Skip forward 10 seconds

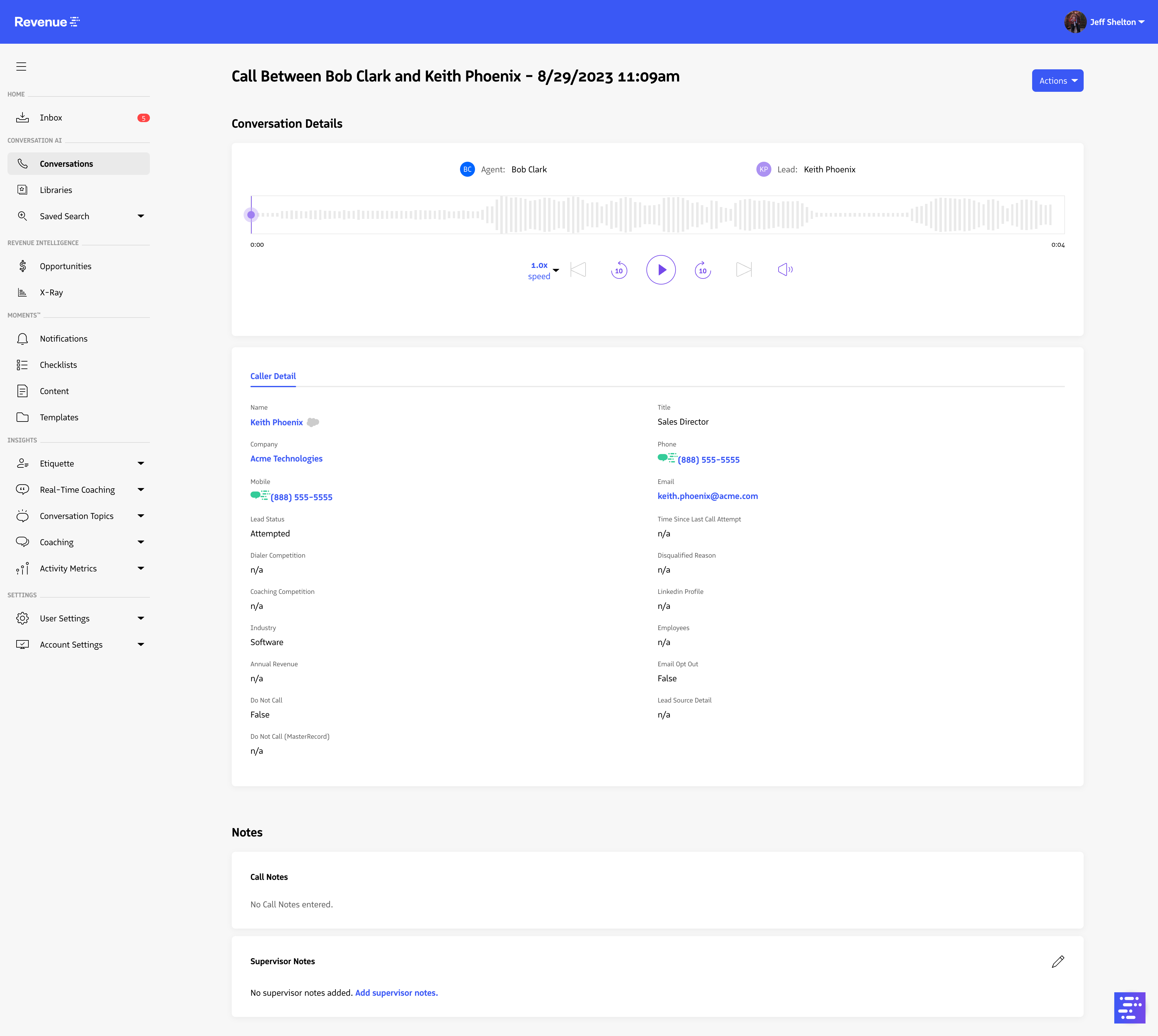(x=703, y=270)
